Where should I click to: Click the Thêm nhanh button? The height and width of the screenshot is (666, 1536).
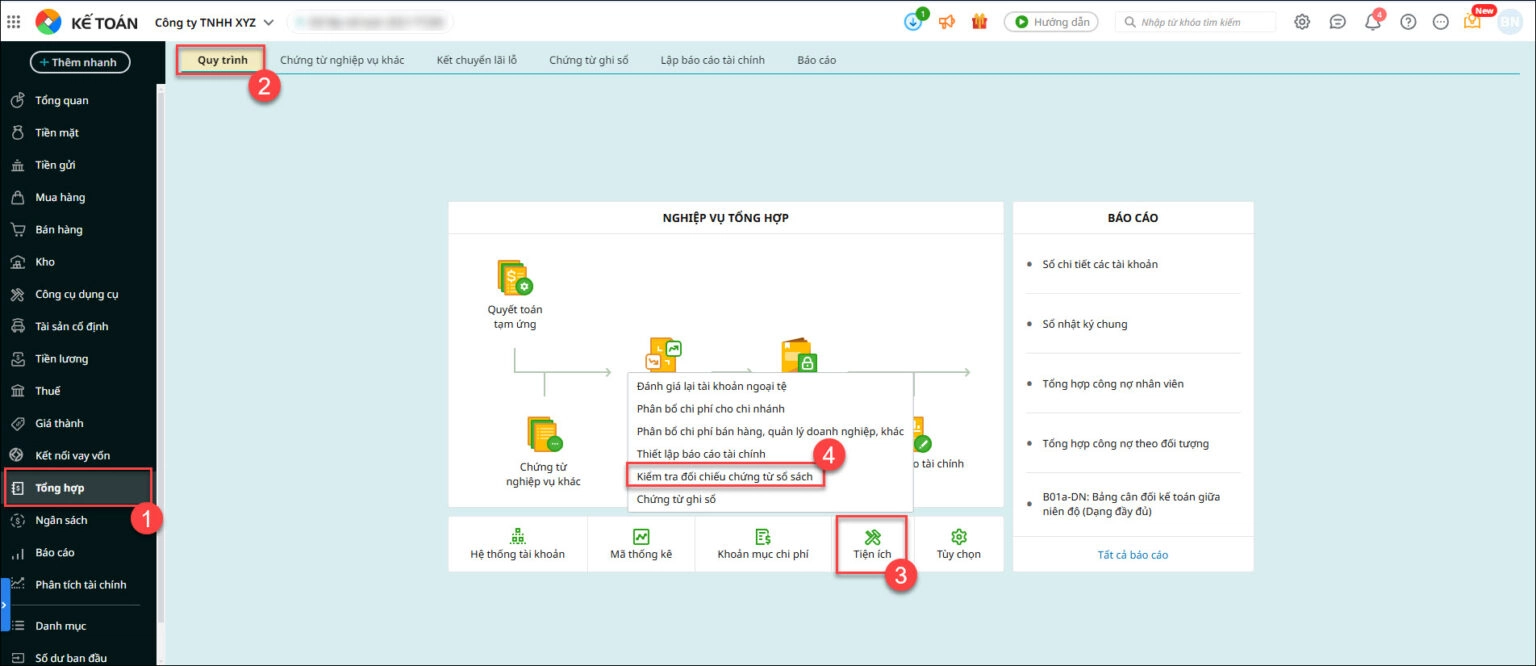coord(80,62)
